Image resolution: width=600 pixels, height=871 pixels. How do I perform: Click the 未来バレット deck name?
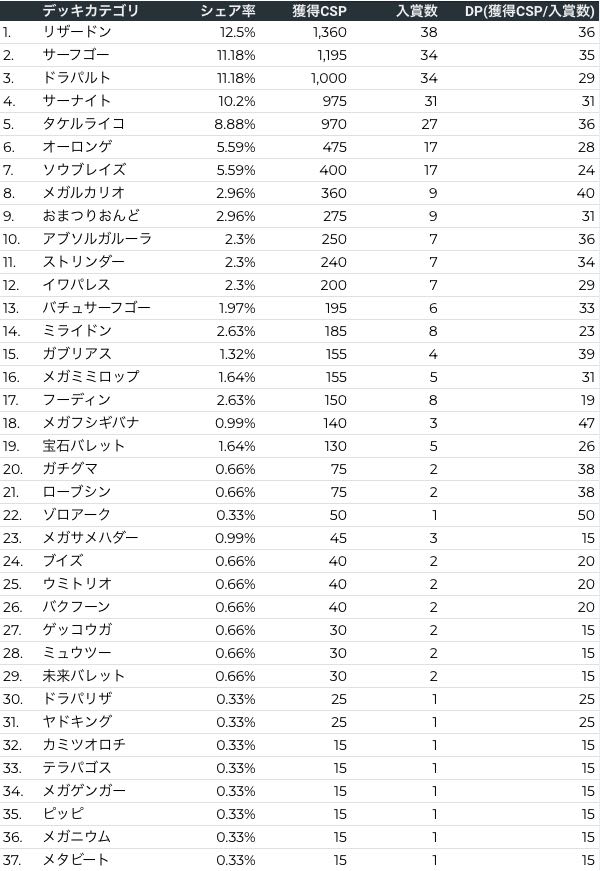[x=84, y=676]
